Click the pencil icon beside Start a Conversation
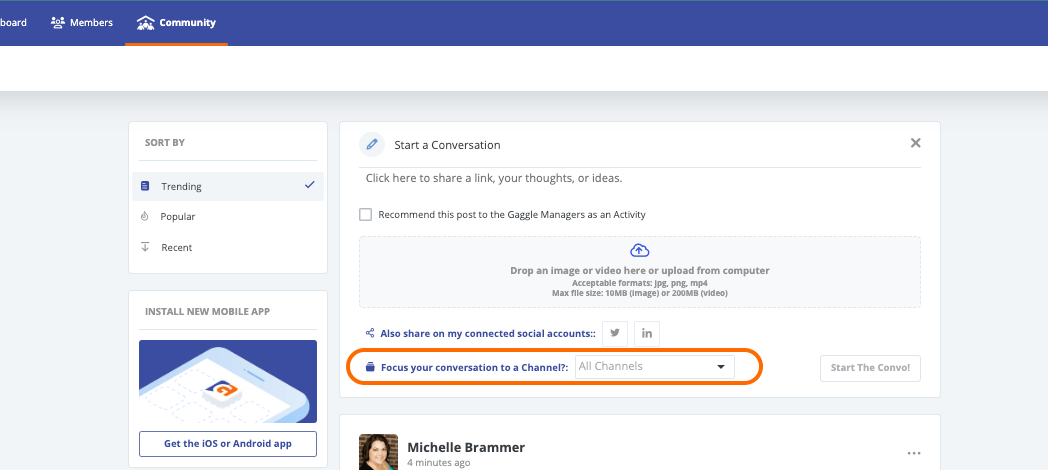 [372, 144]
